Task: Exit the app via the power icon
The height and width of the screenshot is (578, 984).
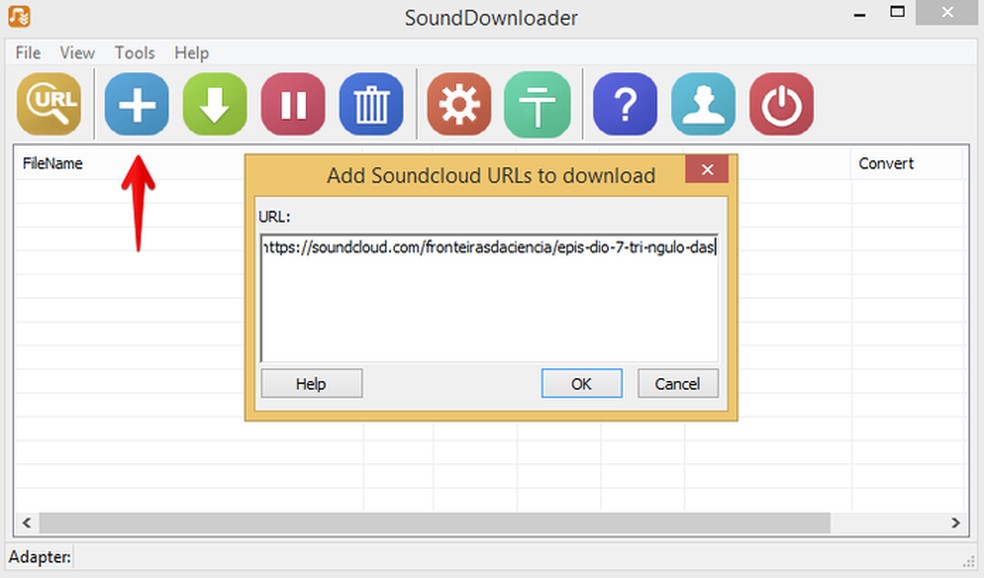Action: tap(781, 103)
